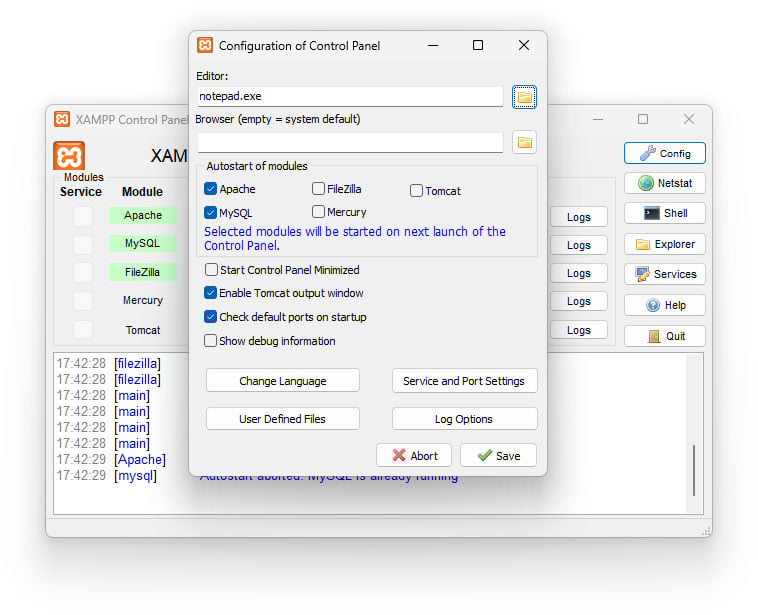Open Netstat from the right panel
The image size is (758, 615).
pos(665,183)
